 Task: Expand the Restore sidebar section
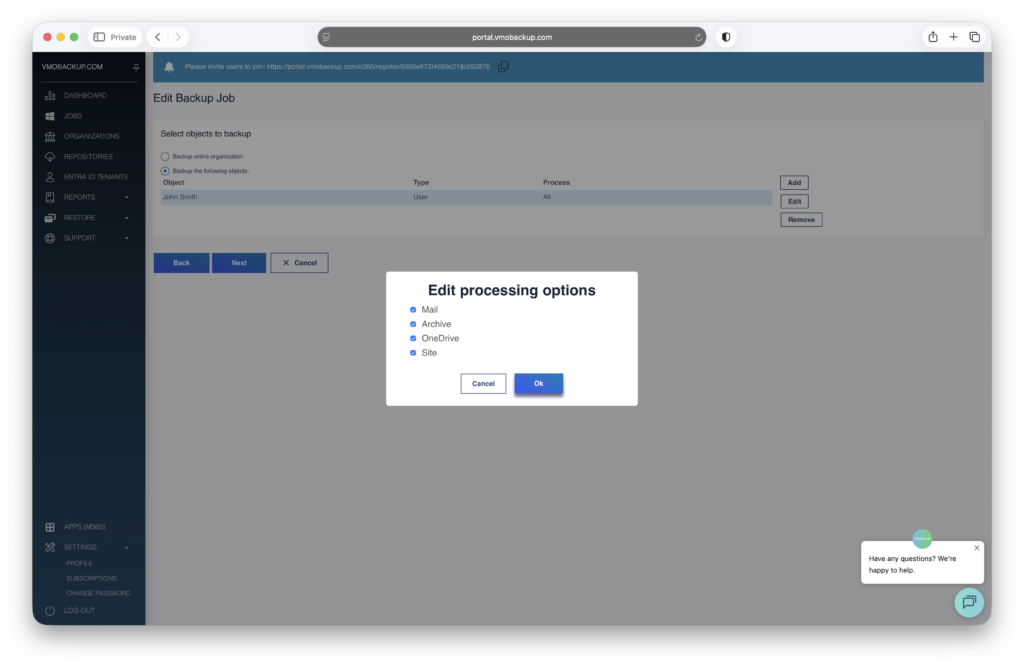(x=127, y=218)
